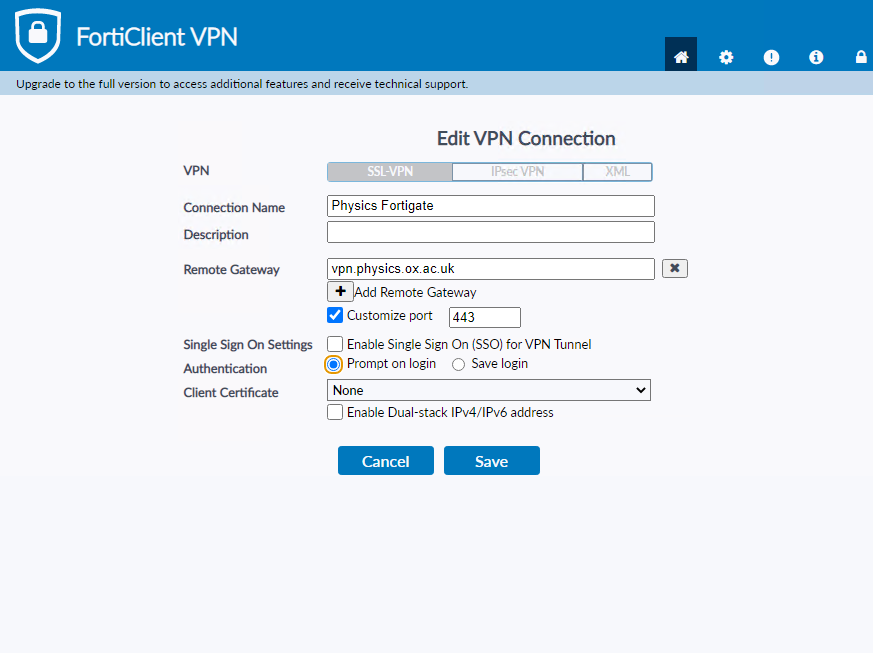Click the Connection Name input field
This screenshot has height=653, width=873.
pyautogui.click(x=490, y=206)
